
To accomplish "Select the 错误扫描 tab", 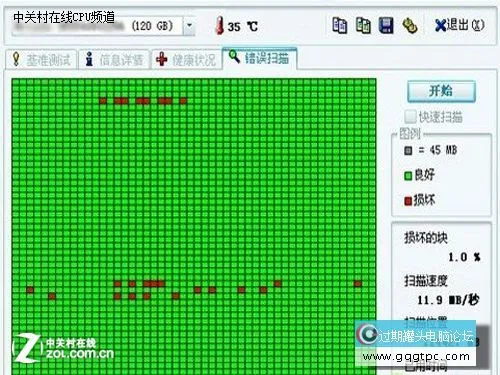I will [259, 58].
